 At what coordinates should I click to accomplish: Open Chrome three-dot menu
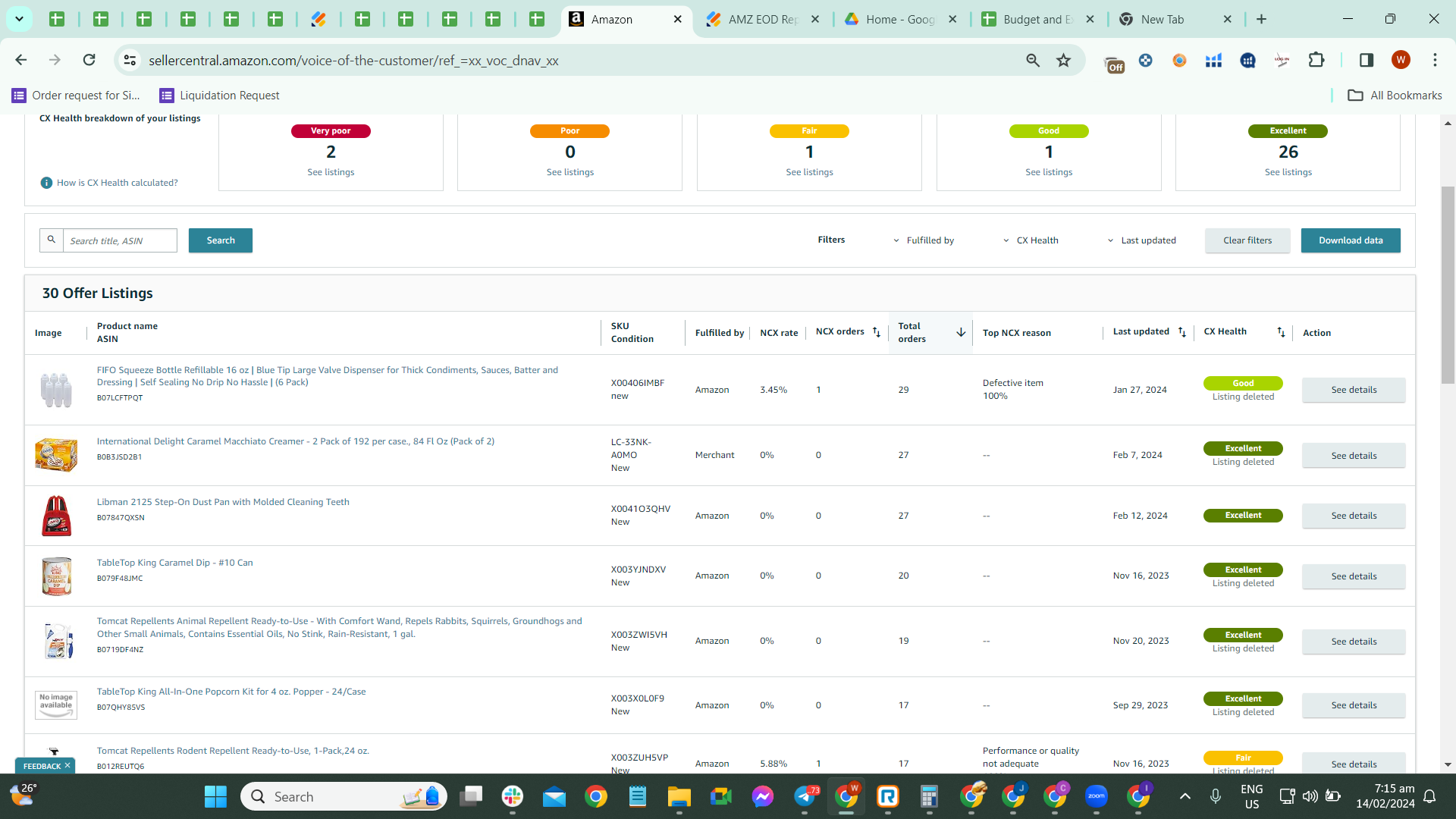[x=1435, y=60]
